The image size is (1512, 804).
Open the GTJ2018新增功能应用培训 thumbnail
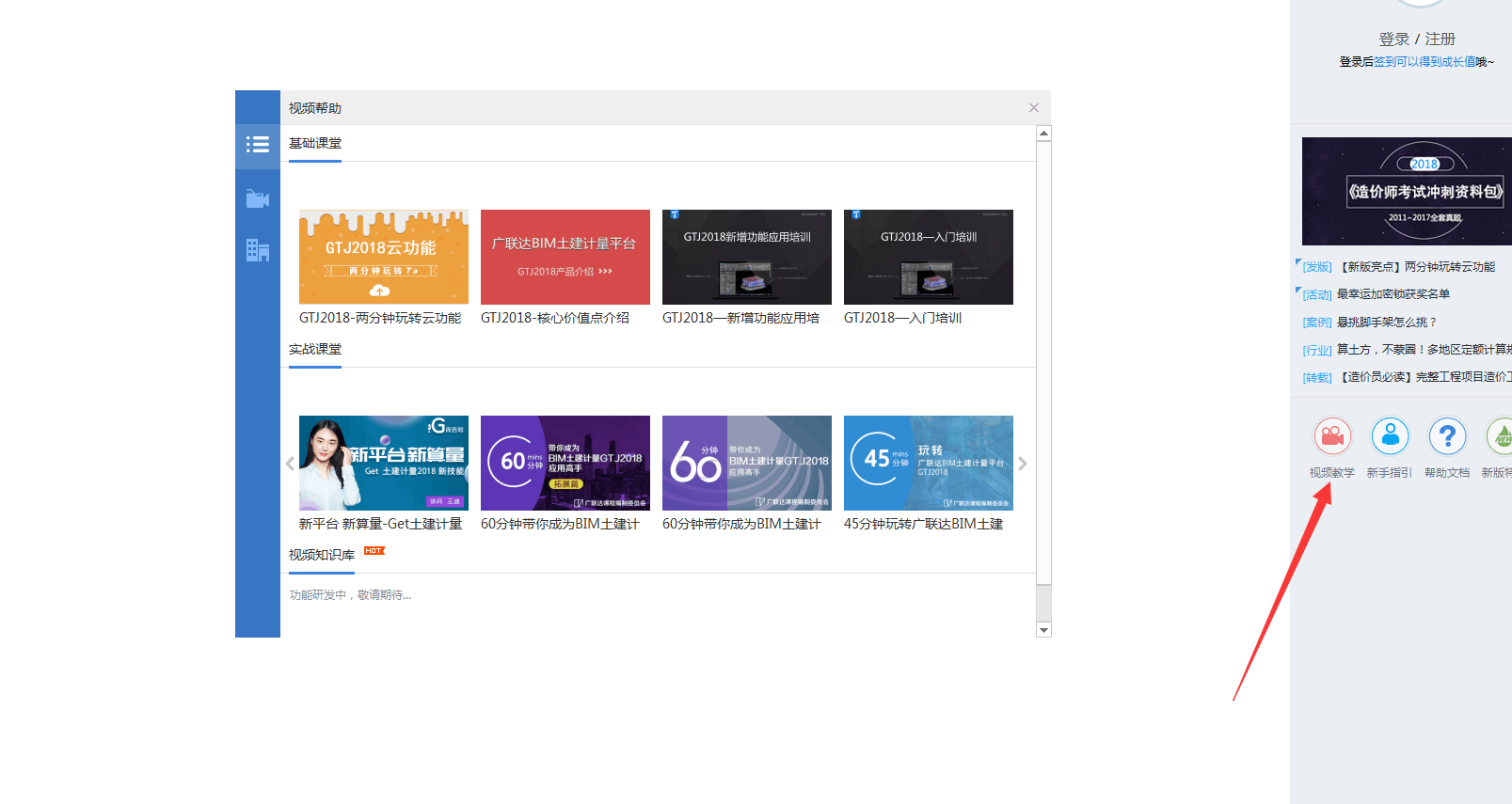(x=747, y=257)
